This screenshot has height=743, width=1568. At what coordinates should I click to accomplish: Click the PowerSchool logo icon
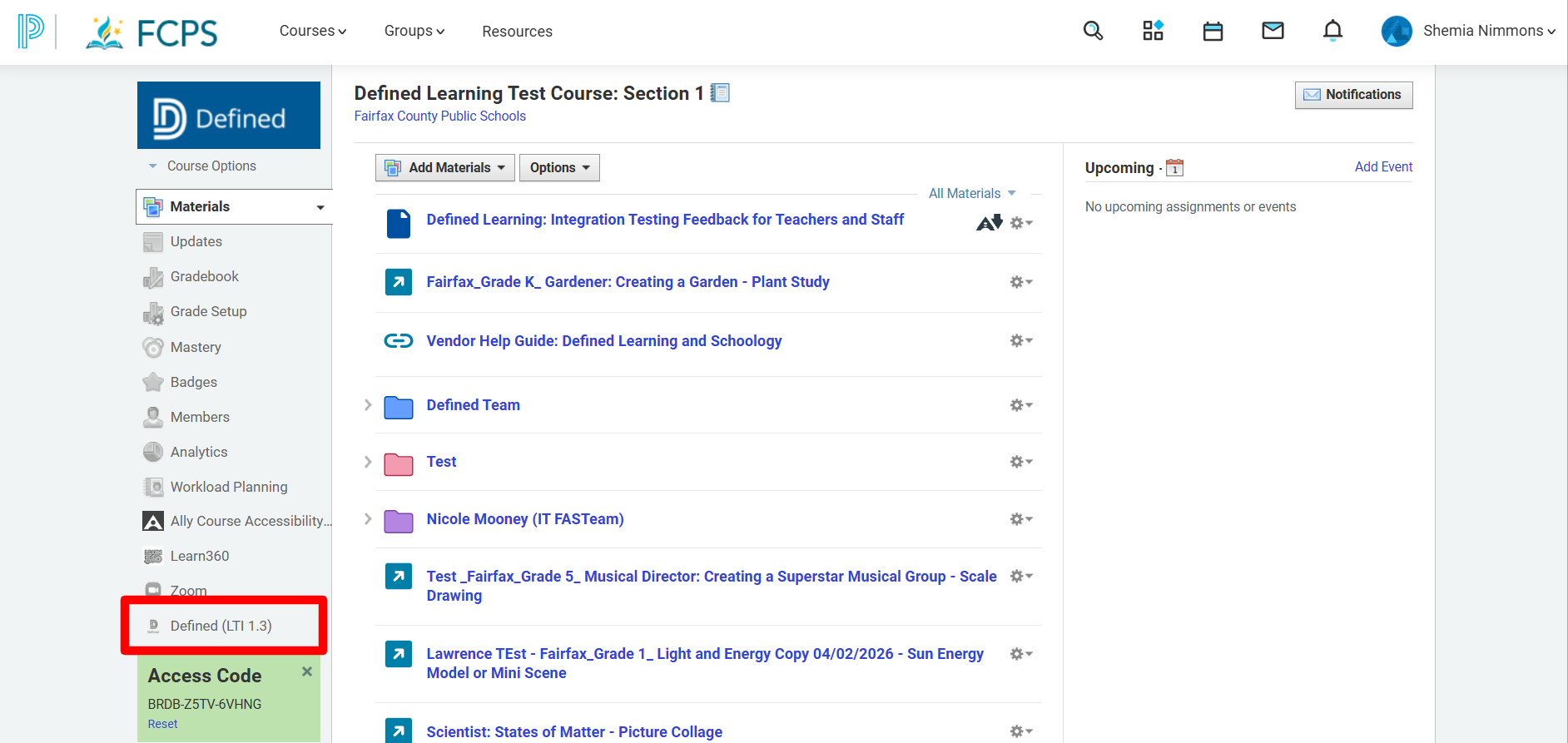(30, 31)
